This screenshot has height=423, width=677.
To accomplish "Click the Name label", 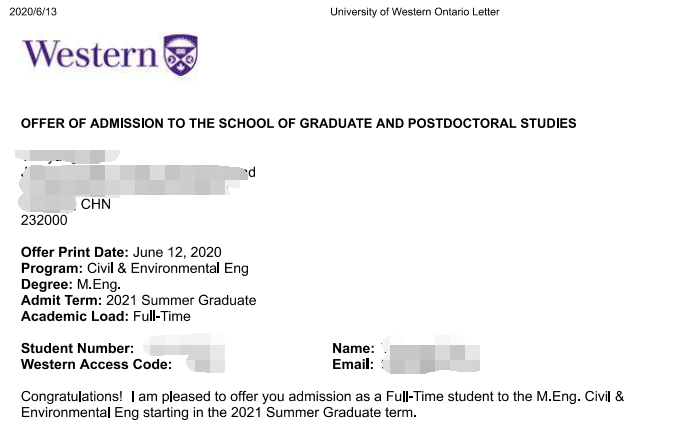I will (353, 348).
